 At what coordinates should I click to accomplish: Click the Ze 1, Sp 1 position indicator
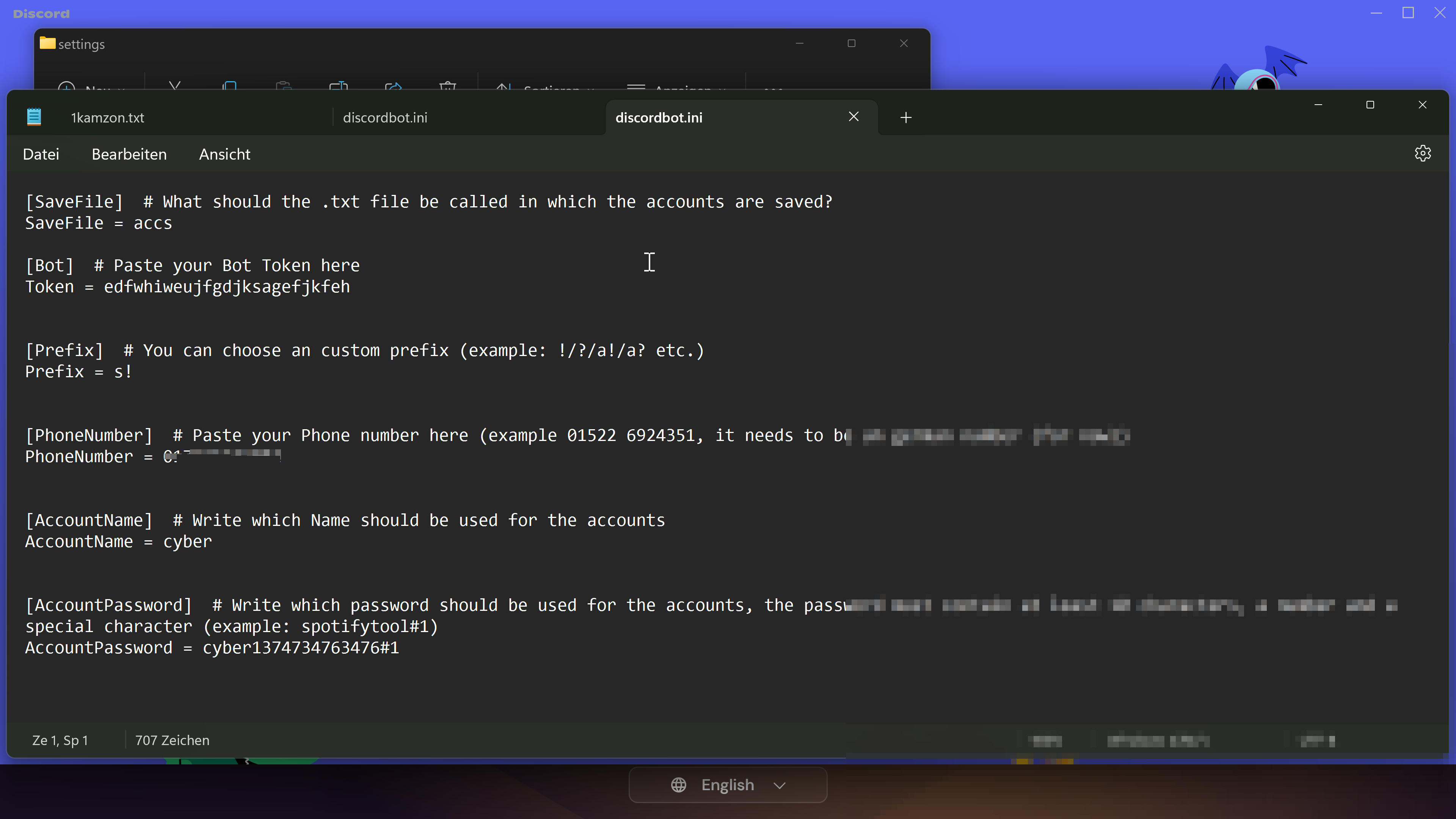pyautogui.click(x=60, y=740)
